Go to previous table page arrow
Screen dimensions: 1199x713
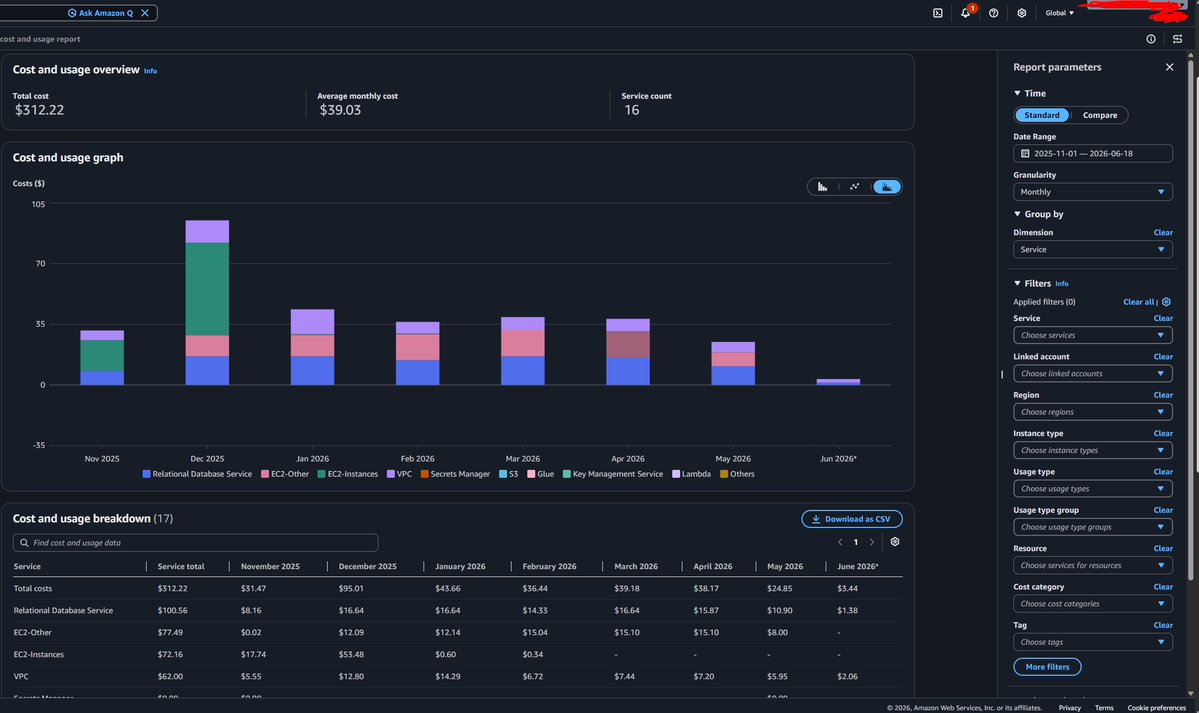(x=840, y=542)
